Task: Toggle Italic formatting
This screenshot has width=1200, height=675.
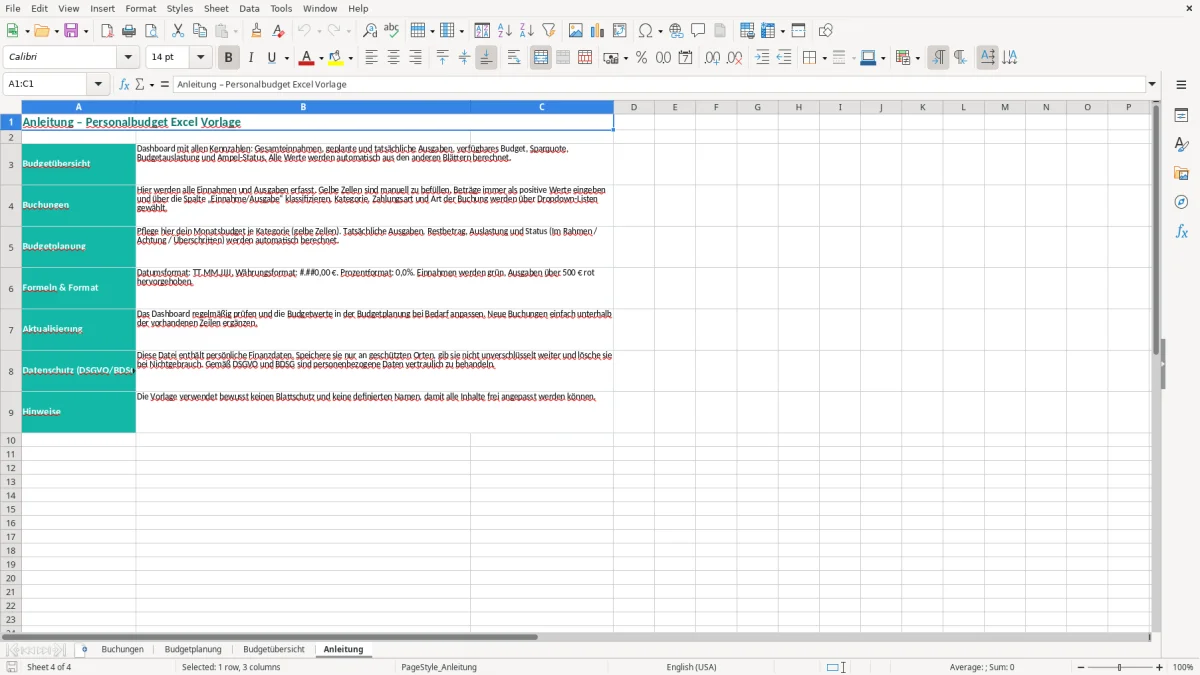Action: (251, 58)
